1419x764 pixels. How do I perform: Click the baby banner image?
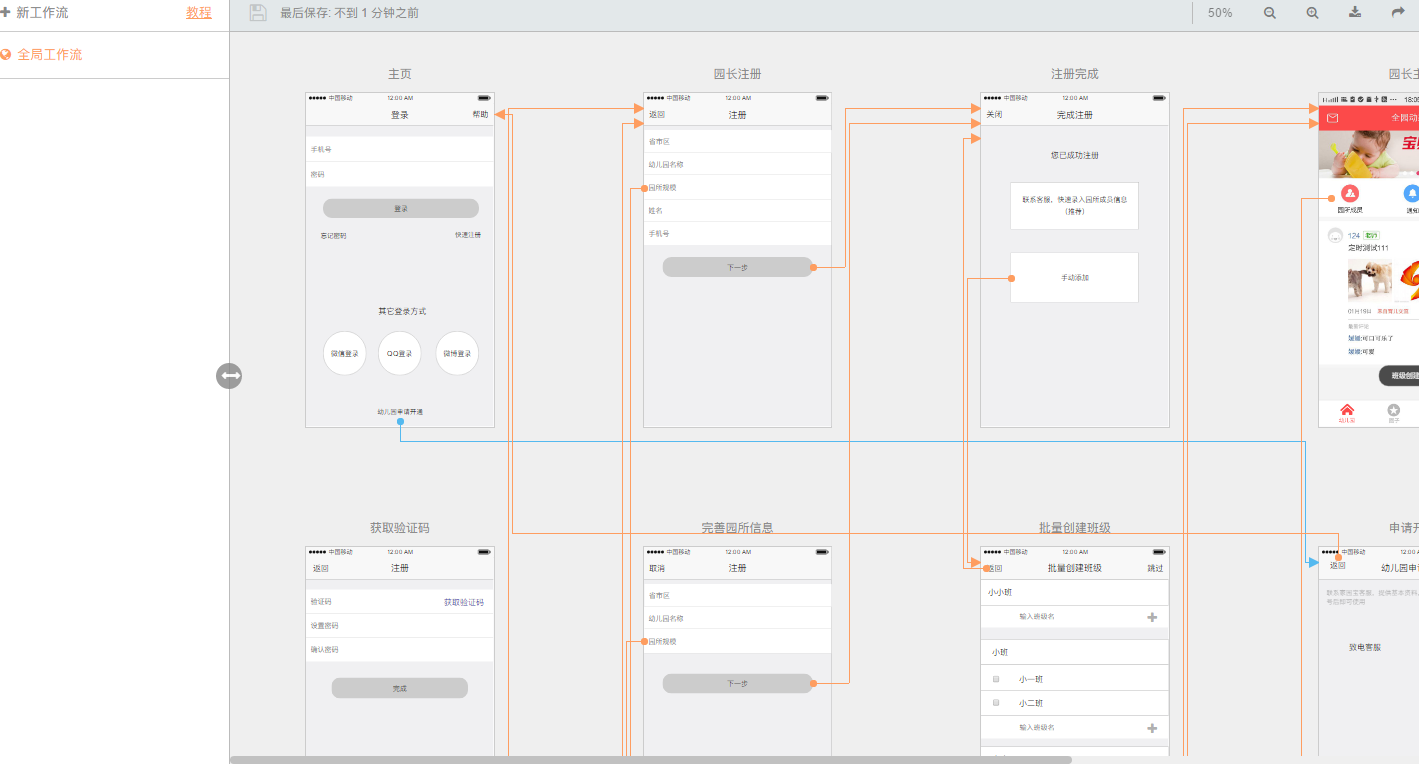(x=1369, y=154)
